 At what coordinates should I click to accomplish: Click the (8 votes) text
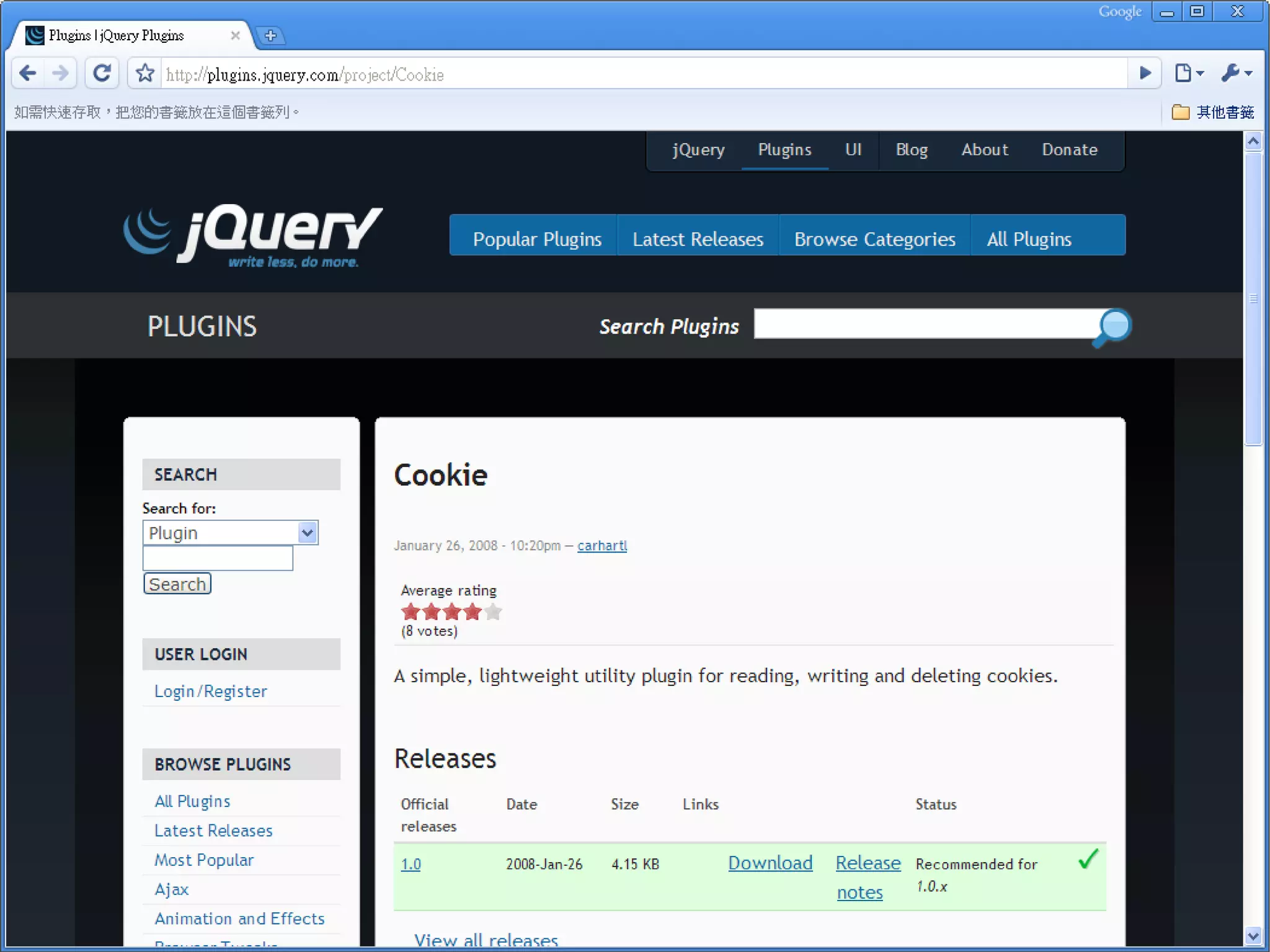tap(429, 631)
